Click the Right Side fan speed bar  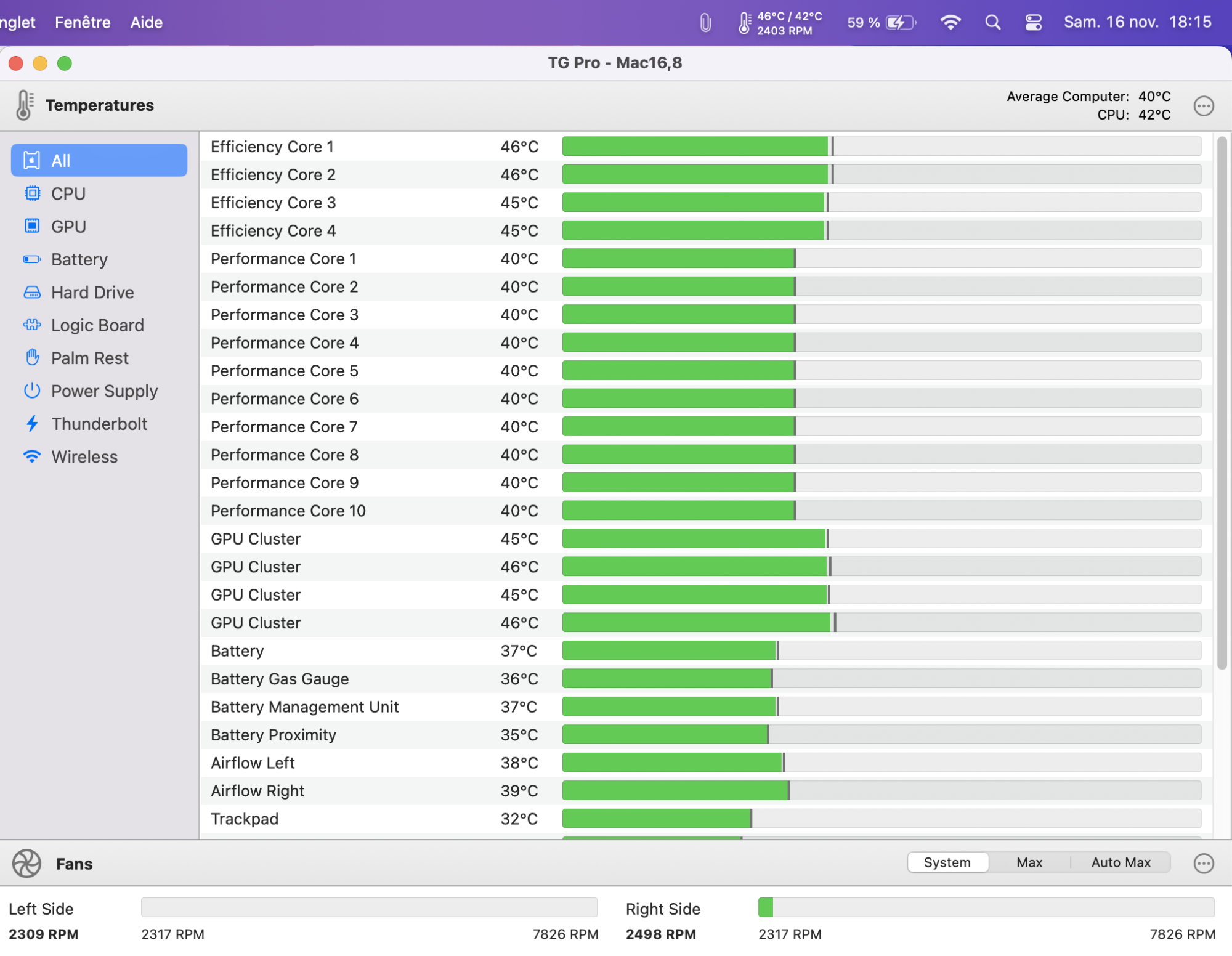tap(986, 907)
